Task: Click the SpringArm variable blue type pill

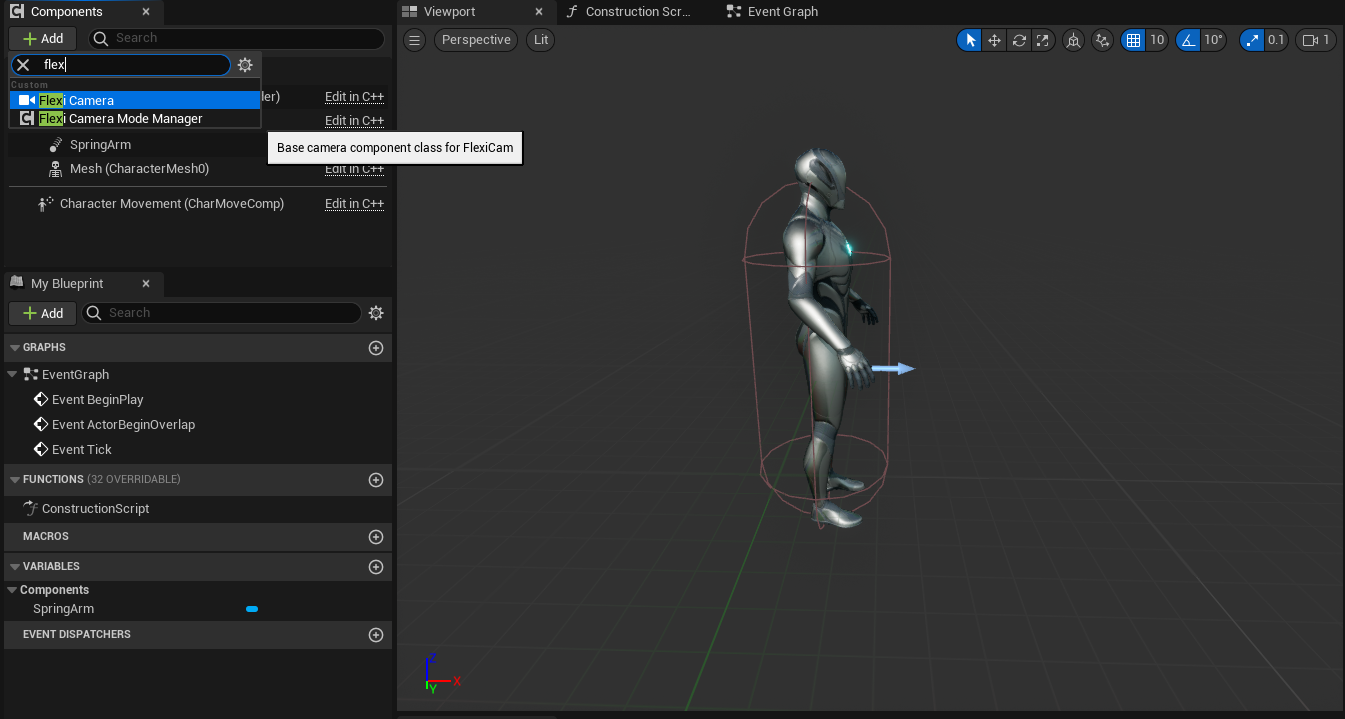Action: [x=252, y=609]
